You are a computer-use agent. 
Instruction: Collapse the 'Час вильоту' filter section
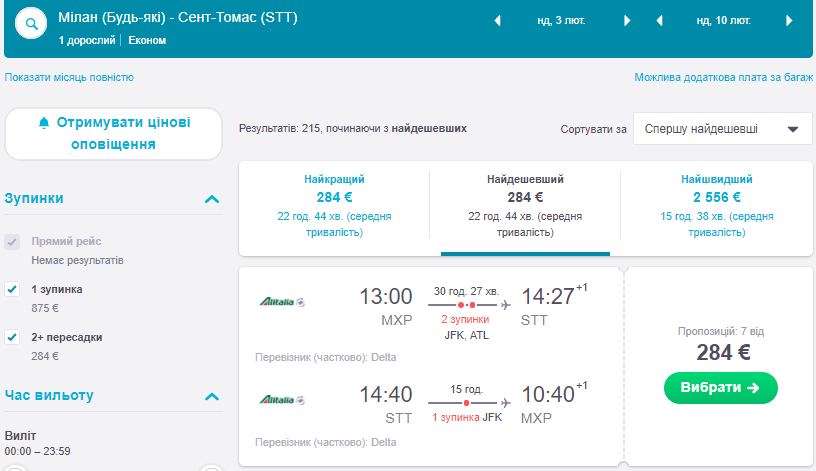211,396
